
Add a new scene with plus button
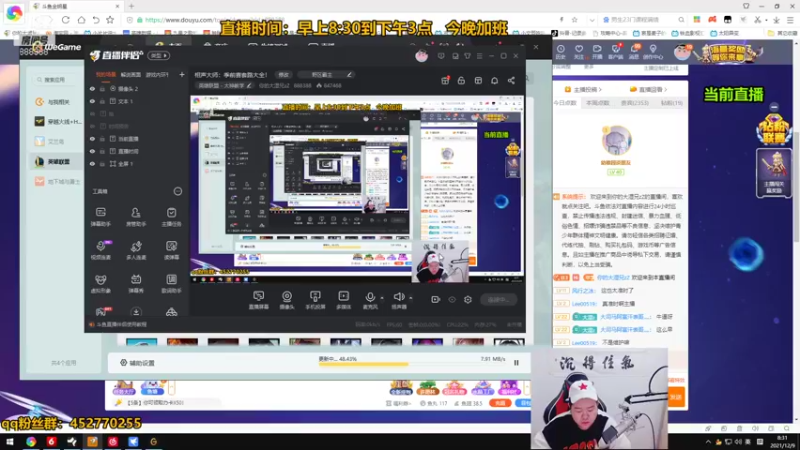[182, 74]
